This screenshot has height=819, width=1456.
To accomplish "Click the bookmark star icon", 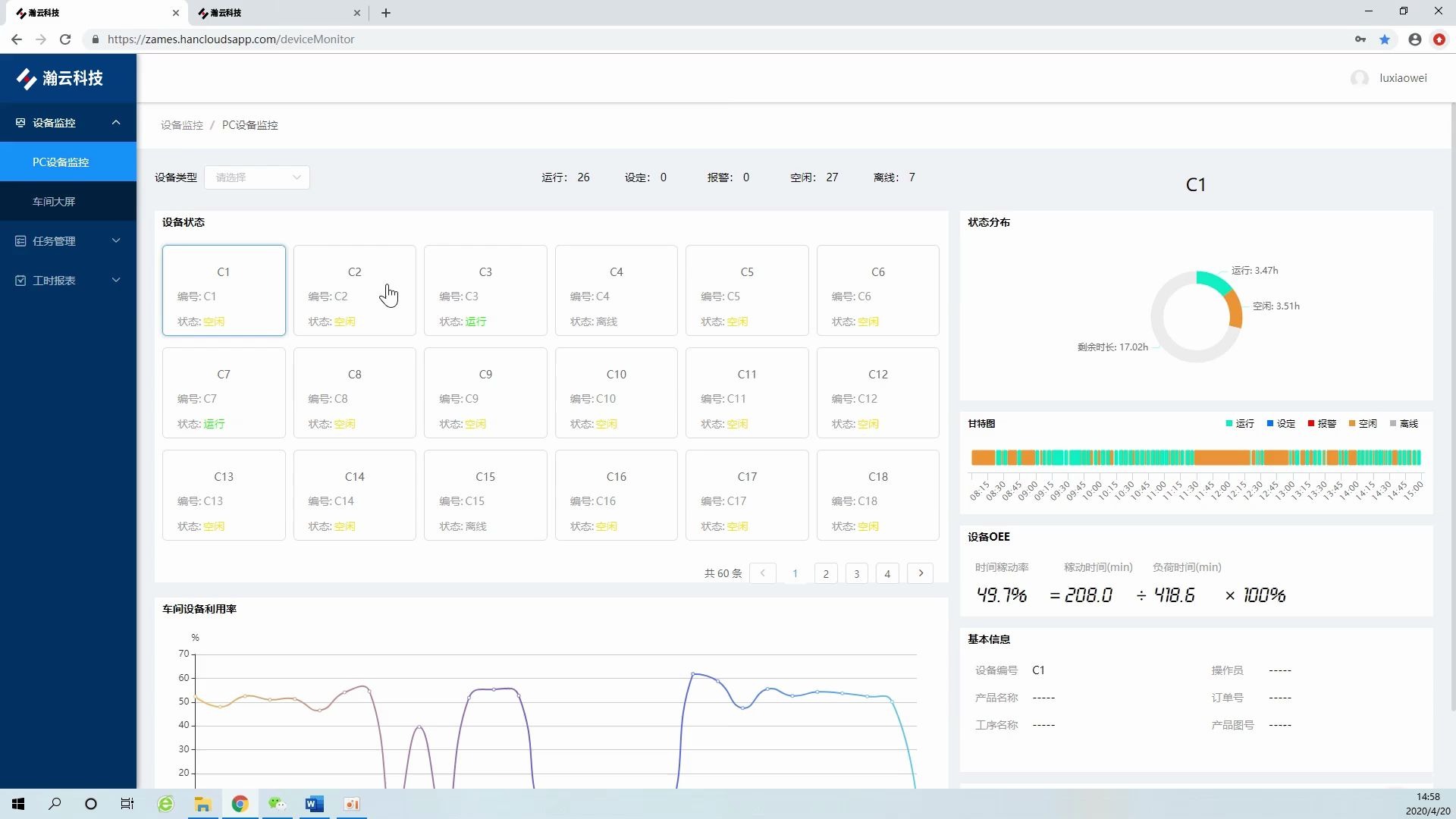I will click(1385, 39).
